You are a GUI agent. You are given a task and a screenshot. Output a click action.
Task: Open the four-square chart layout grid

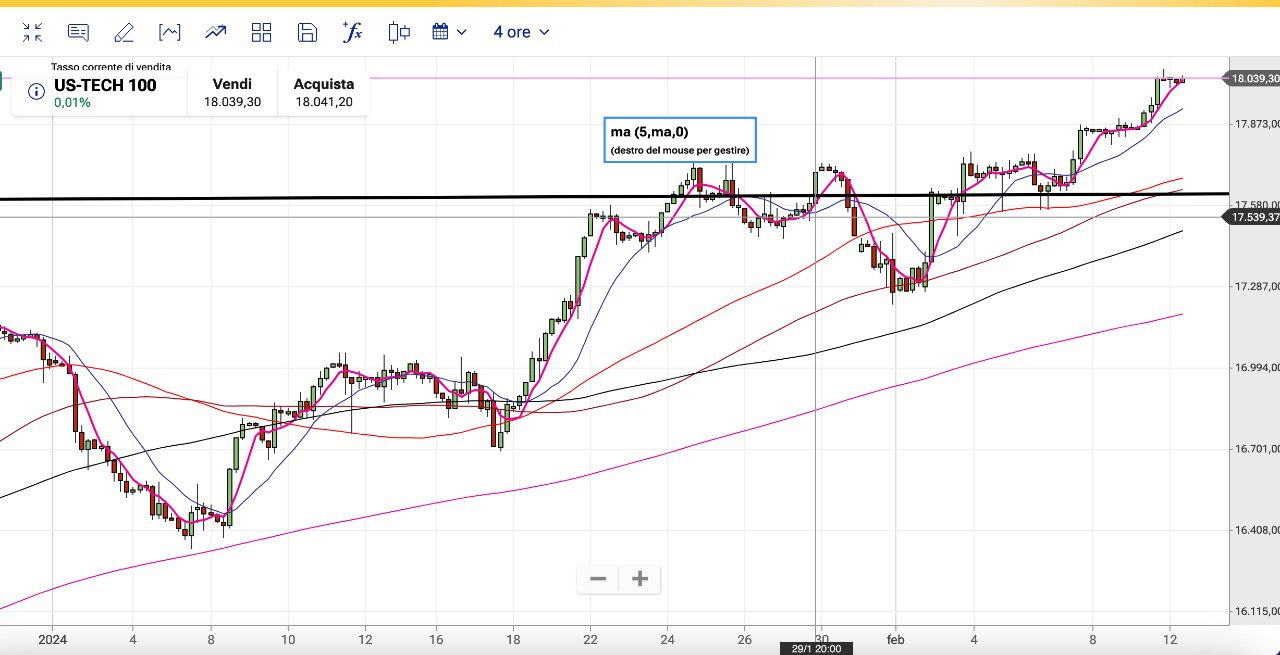click(x=261, y=32)
